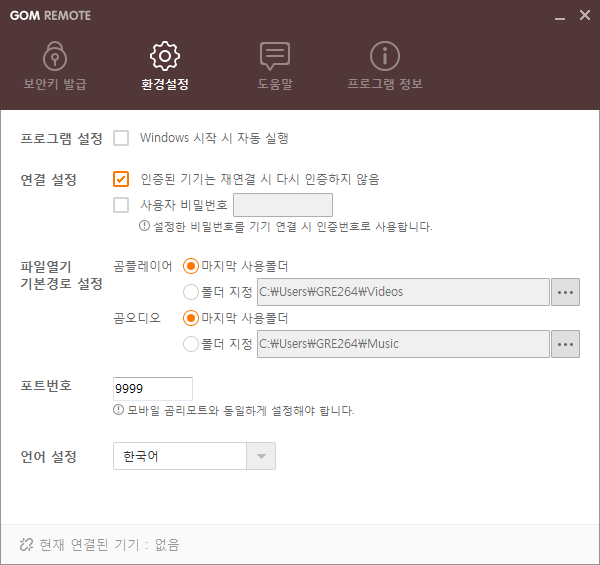600x565 pixels.
Task: Click the 파일열기 기본경로 설정 label
Action: coord(61,275)
